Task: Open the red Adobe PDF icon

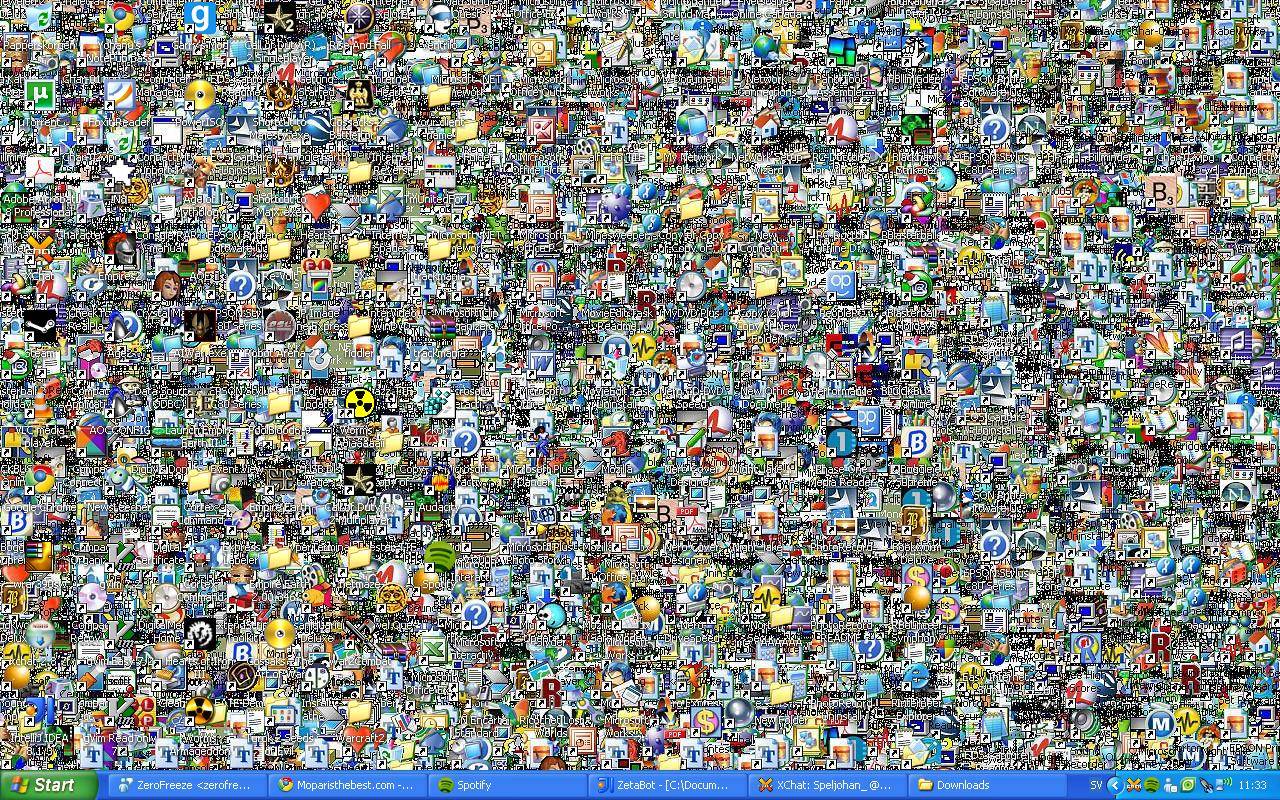Action: 40,168
